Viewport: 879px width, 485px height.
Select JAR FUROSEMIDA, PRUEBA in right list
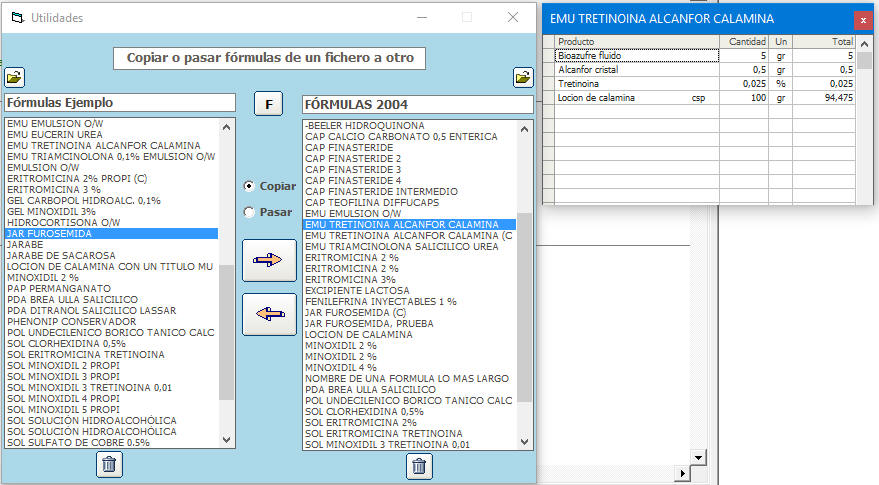click(x=409, y=324)
